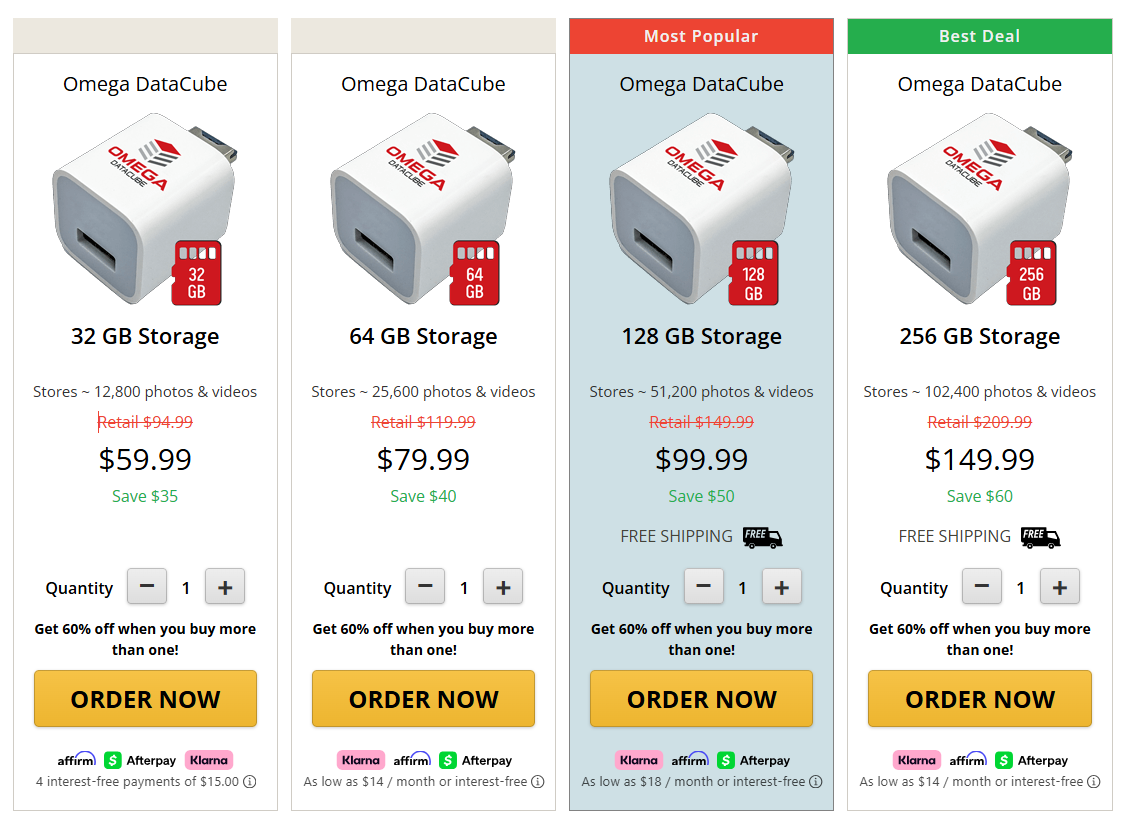
Task: Click the FREE shipping truck icon on the 128 GB card
Action: click(x=762, y=536)
